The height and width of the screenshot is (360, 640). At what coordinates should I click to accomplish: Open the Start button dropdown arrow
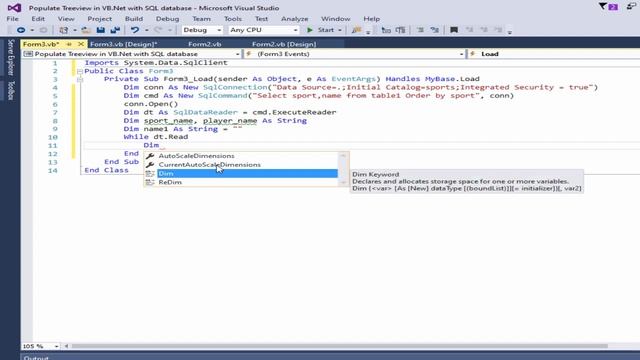(x=340, y=30)
